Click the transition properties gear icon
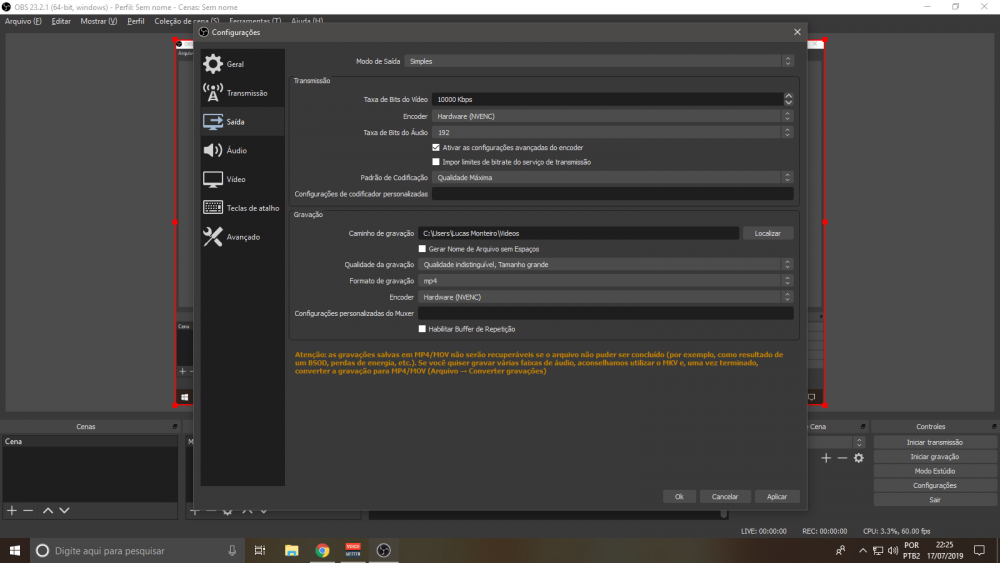Screen dimensions: 1000x563 pyautogui.click(x=858, y=458)
